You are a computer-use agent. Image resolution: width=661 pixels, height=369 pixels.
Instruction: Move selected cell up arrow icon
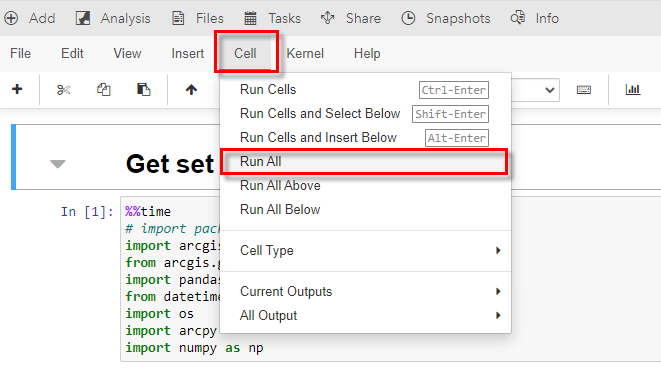click(191, 89)
